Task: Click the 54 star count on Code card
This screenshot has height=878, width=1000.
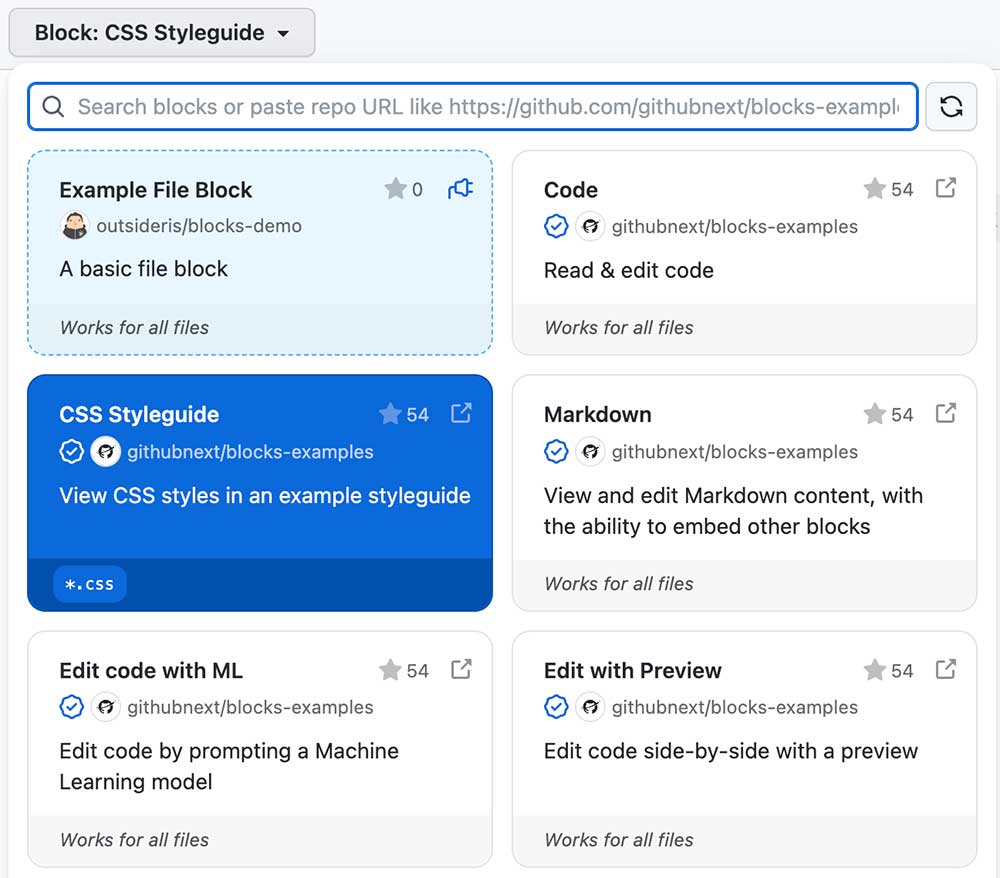Action: coord(902,189)
